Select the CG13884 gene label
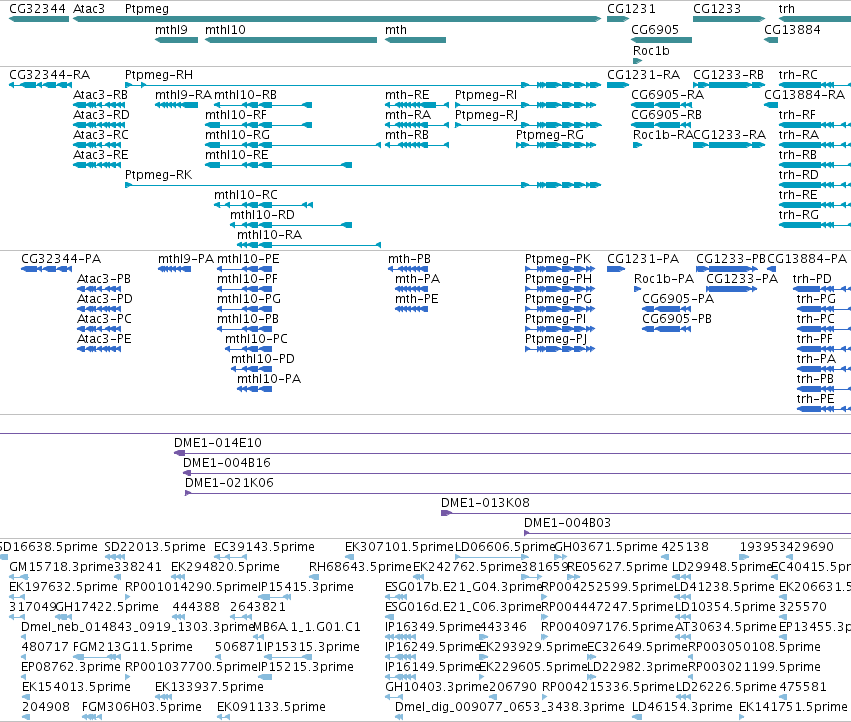 pyautogui.click(x=792, y=30)
